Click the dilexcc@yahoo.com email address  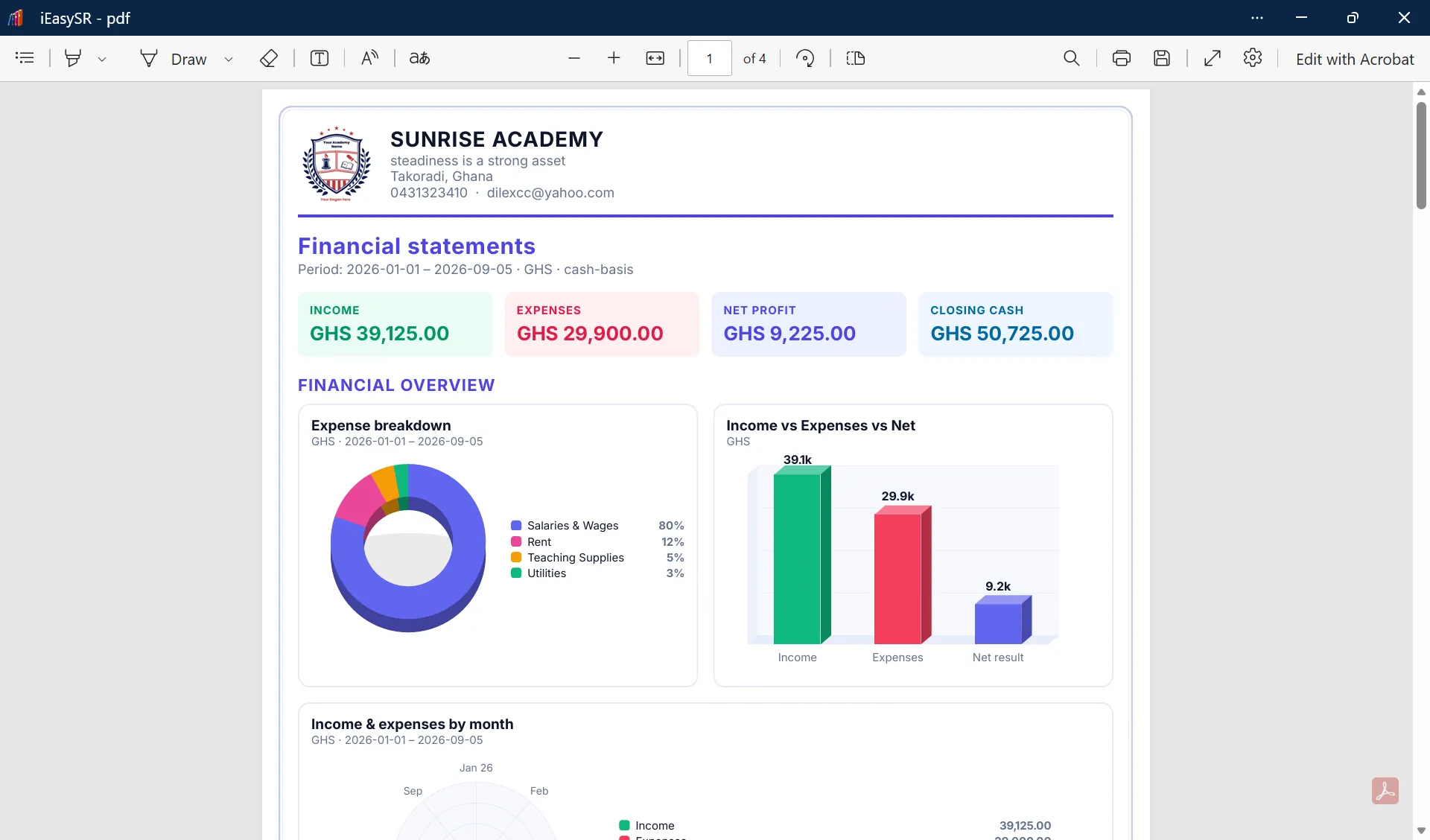[x=550, y=193]
